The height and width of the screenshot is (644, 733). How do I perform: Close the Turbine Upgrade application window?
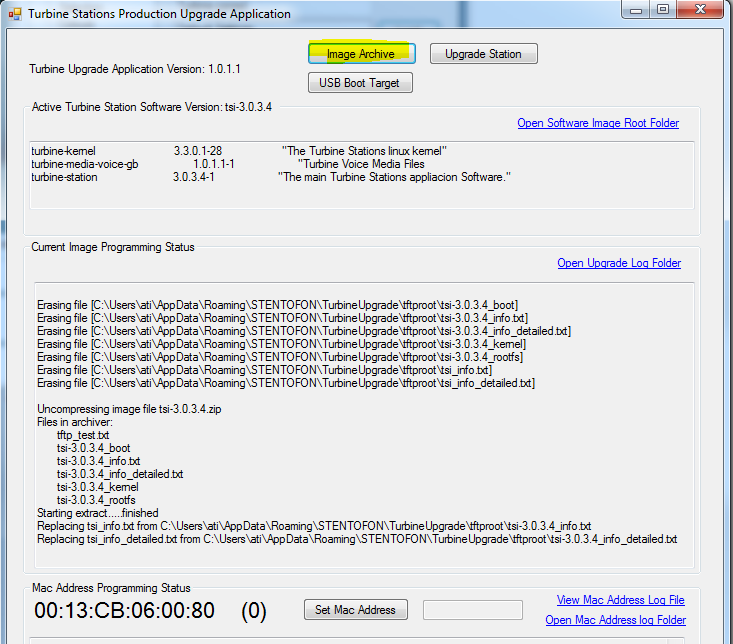coord(701,11)
